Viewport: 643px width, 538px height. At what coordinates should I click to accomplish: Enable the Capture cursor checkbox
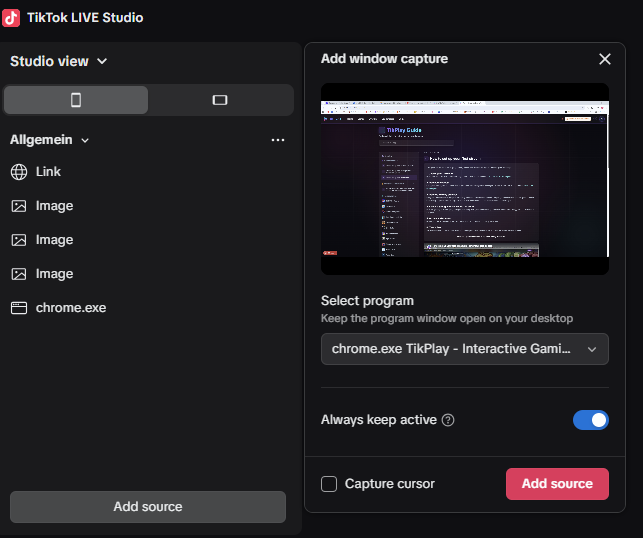pyautogui.click(x=329, y=484)
